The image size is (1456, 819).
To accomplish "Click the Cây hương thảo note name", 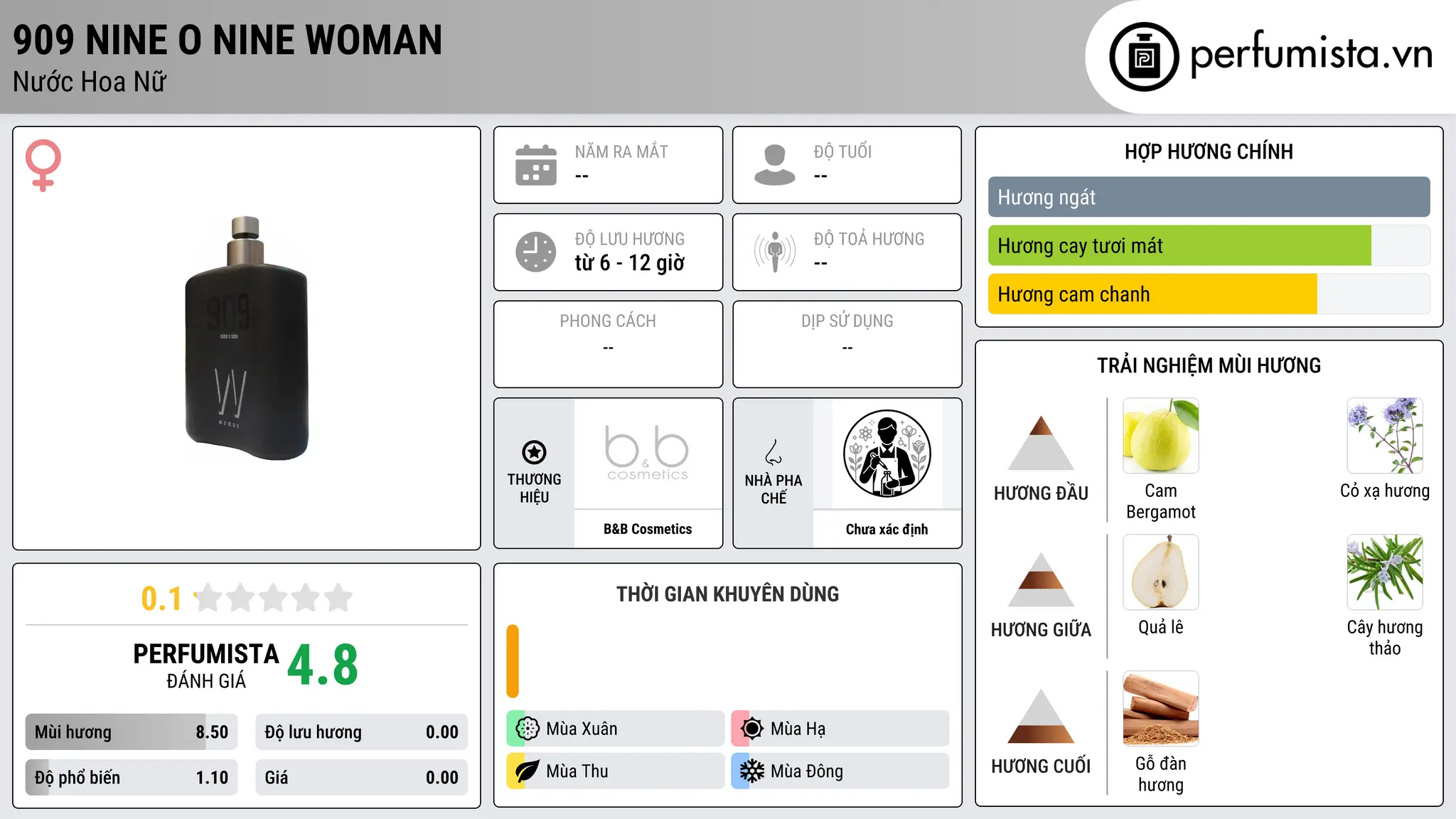I will 1385,638.
